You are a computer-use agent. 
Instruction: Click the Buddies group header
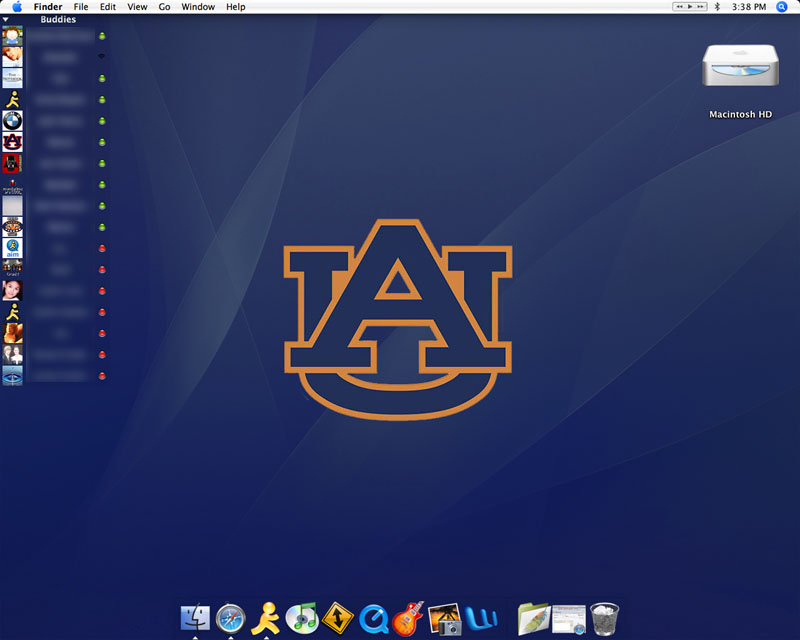click(58, 19)
